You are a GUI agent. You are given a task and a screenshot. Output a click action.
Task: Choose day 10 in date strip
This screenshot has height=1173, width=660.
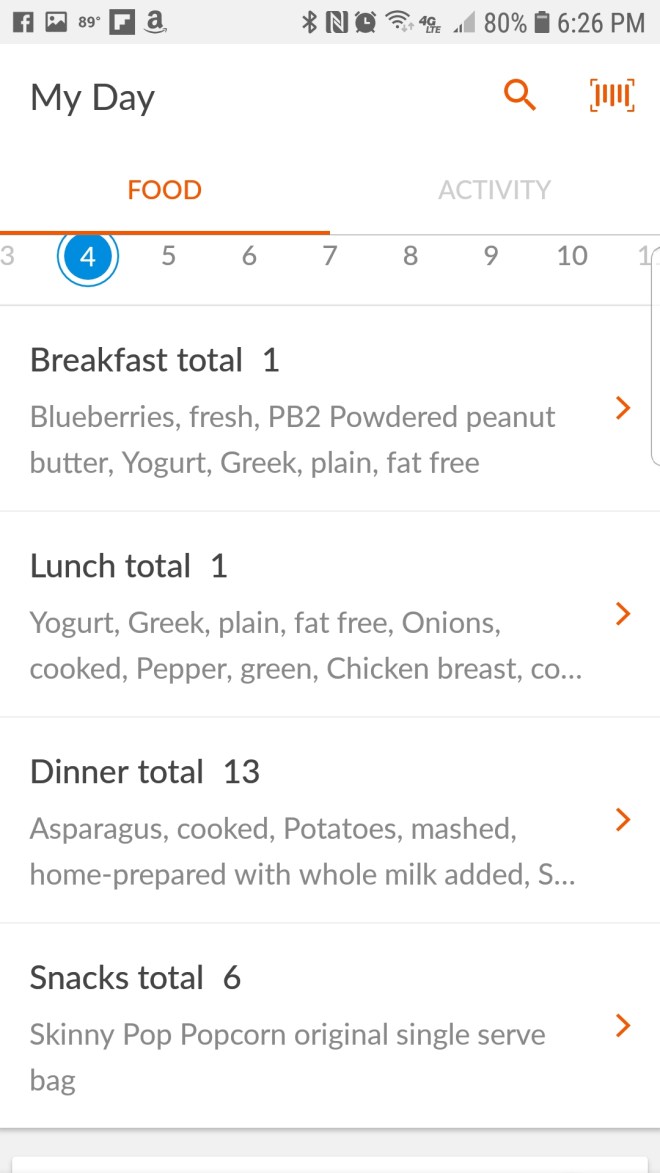click(572, 256)
